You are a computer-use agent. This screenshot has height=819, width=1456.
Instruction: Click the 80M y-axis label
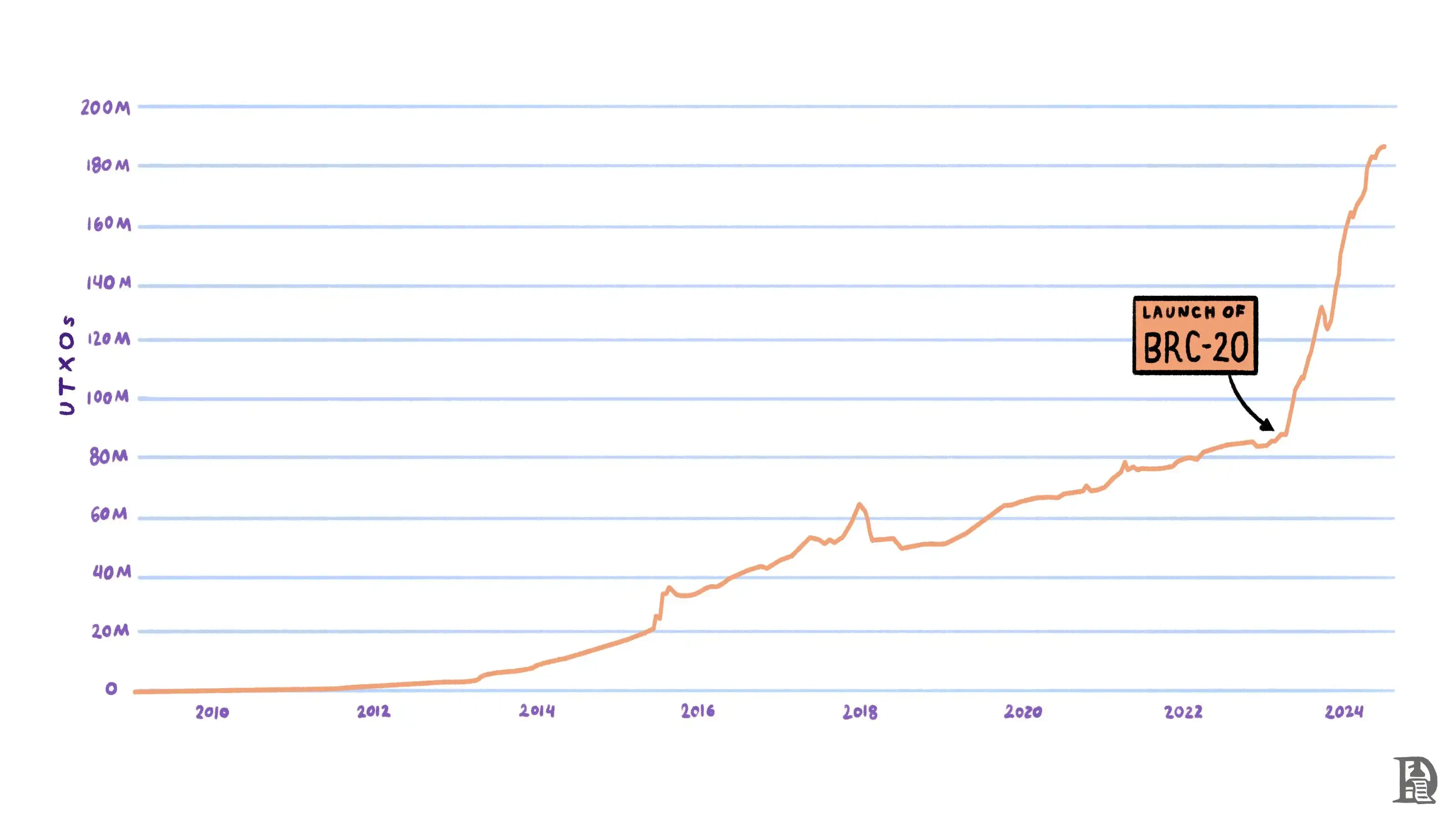pyautogui.click(x=109, y=456)
